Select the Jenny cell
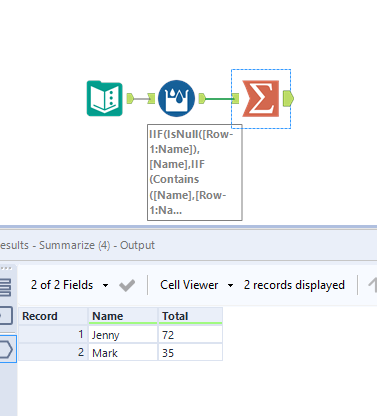 click(x=123, y=335)
